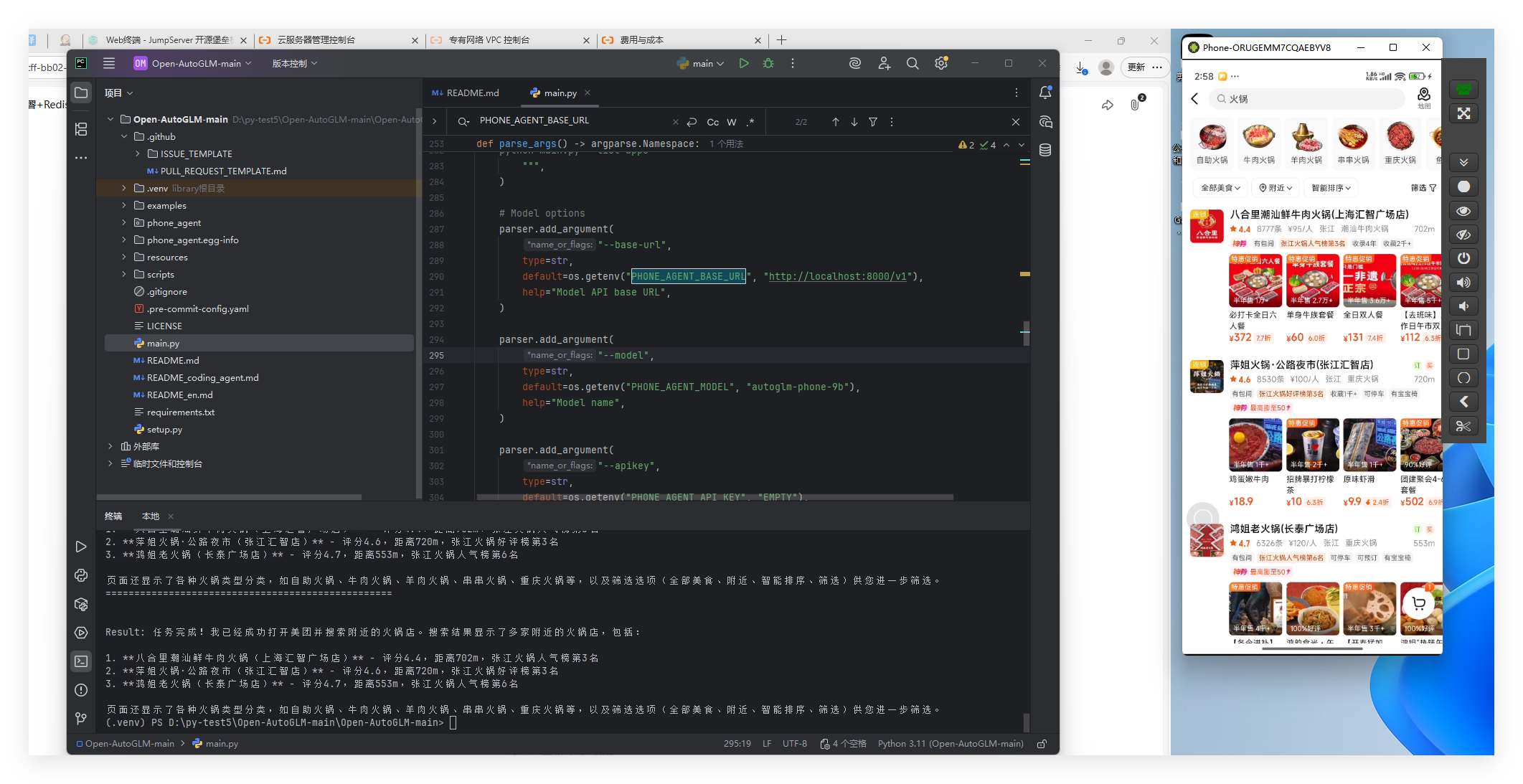Run the main configuration with the green play icon
1523x784 pixels.
tap(744, 63)
